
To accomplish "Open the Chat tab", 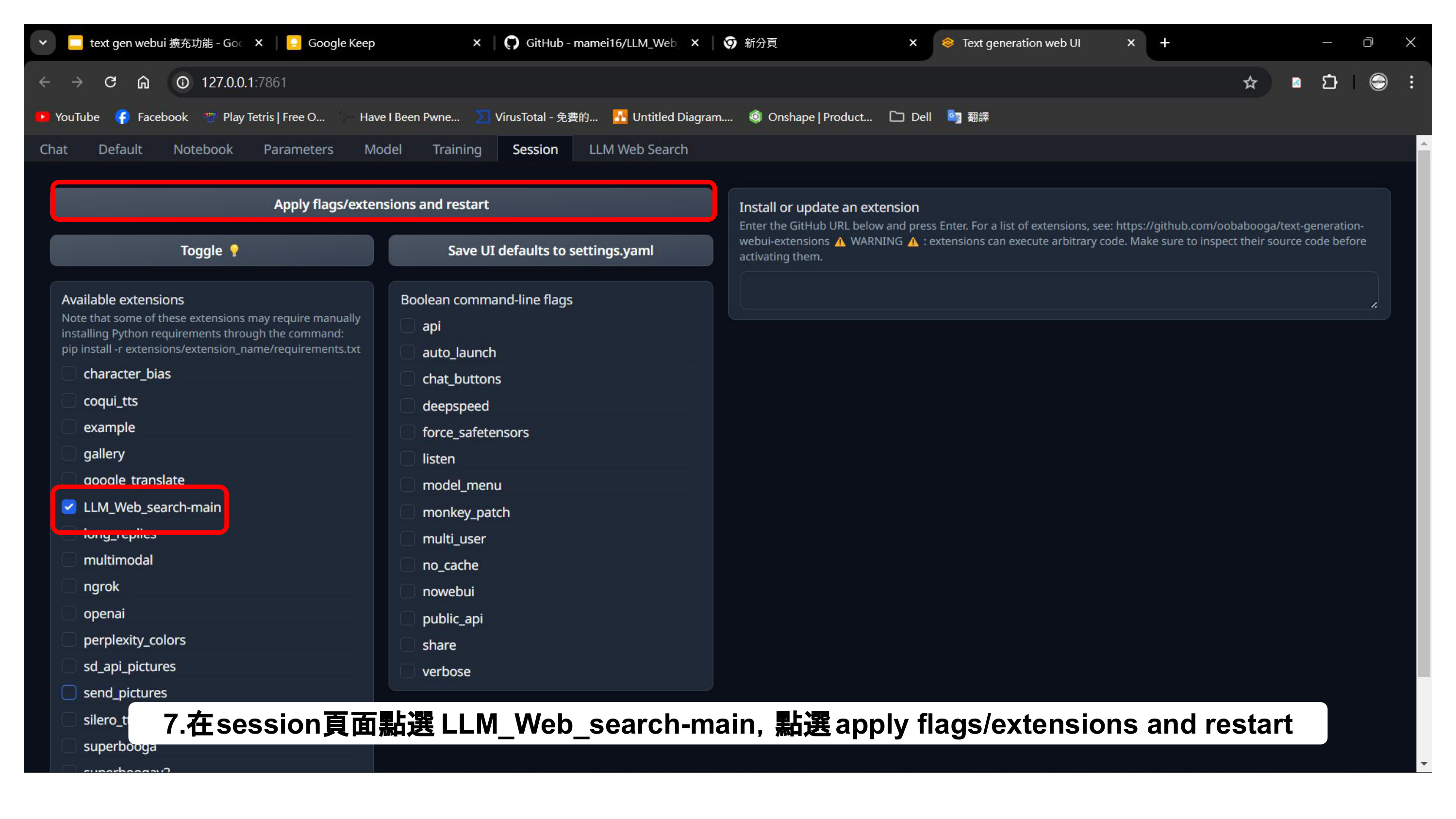I will 54,149.
